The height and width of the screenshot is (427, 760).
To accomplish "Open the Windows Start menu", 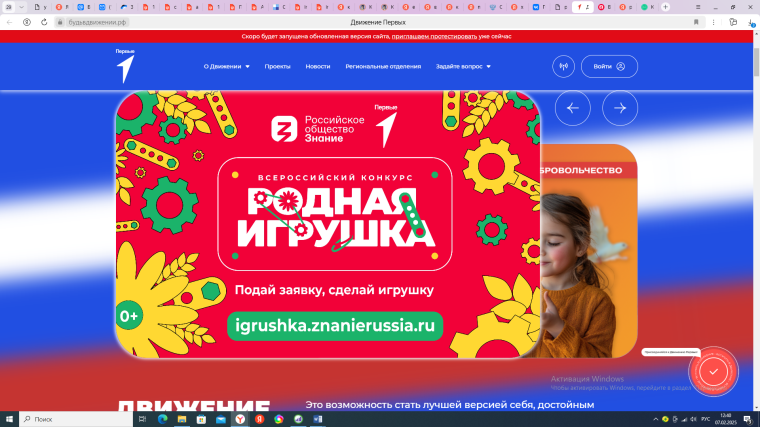I will [9, 419].
